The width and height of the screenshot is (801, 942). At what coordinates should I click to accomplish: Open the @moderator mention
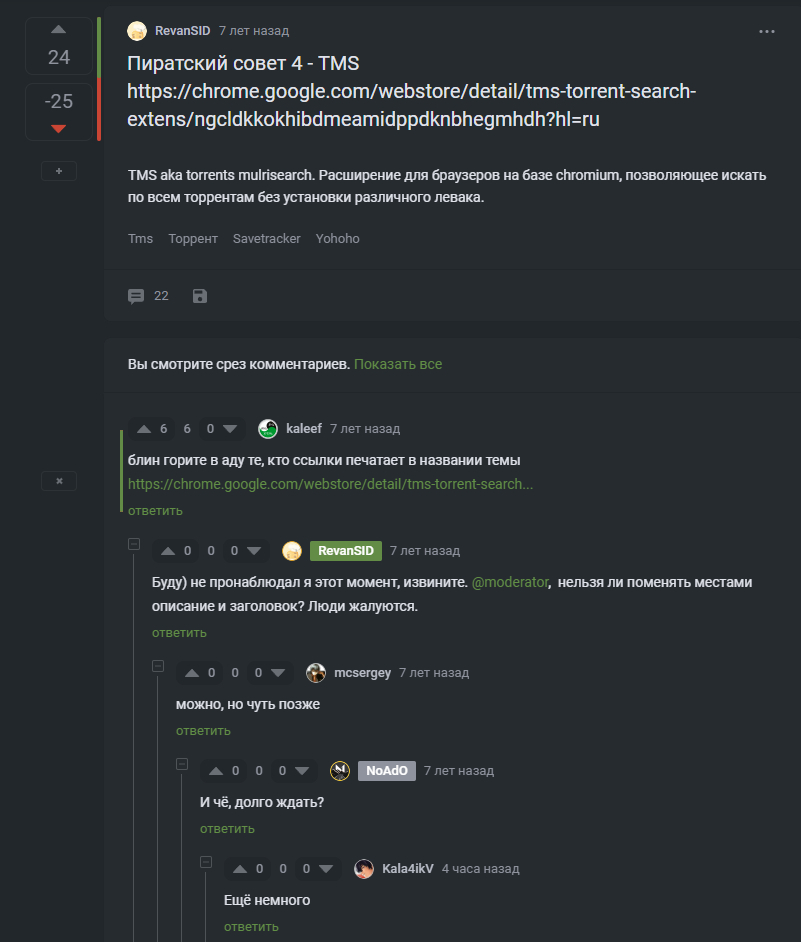(511, 581)
